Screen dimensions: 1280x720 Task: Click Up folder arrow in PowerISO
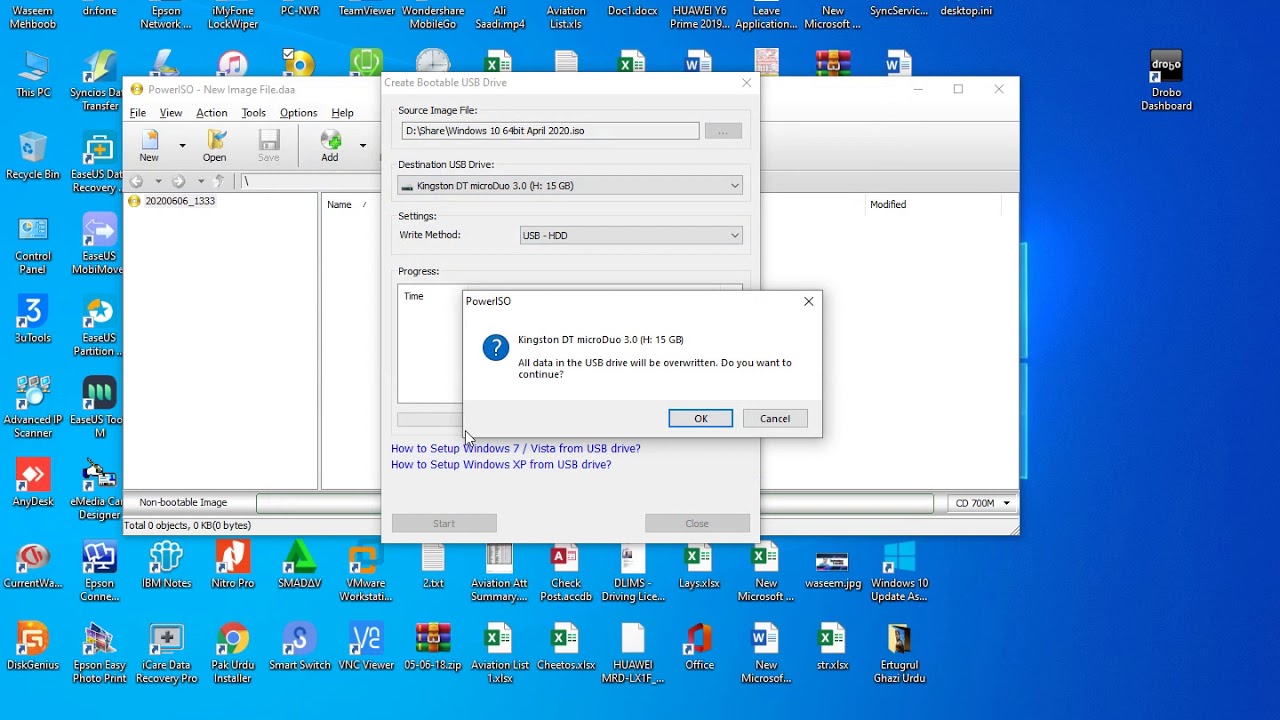tap(220, 181)
